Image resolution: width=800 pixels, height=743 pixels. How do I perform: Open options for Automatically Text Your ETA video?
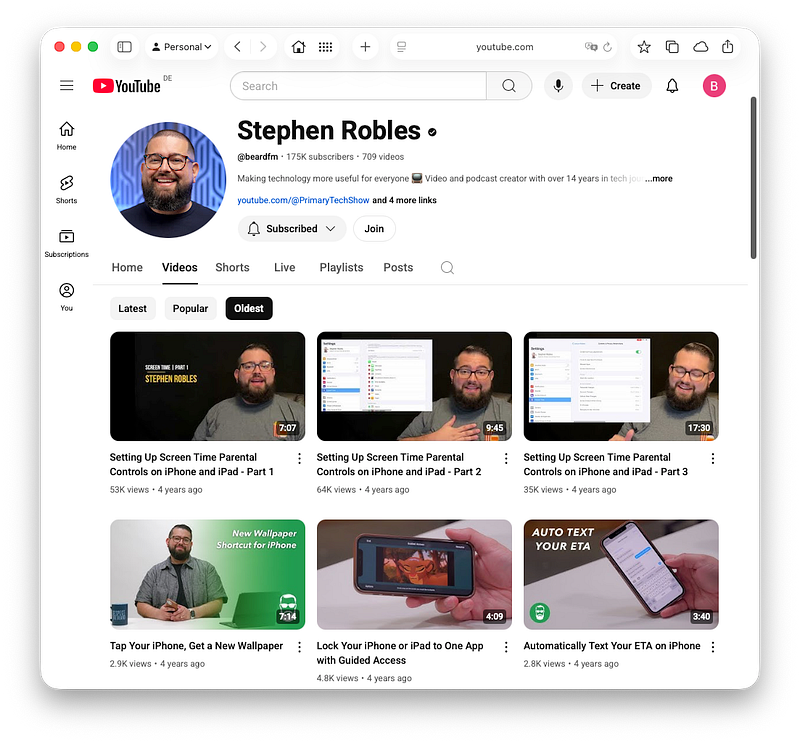coord(713,647)
